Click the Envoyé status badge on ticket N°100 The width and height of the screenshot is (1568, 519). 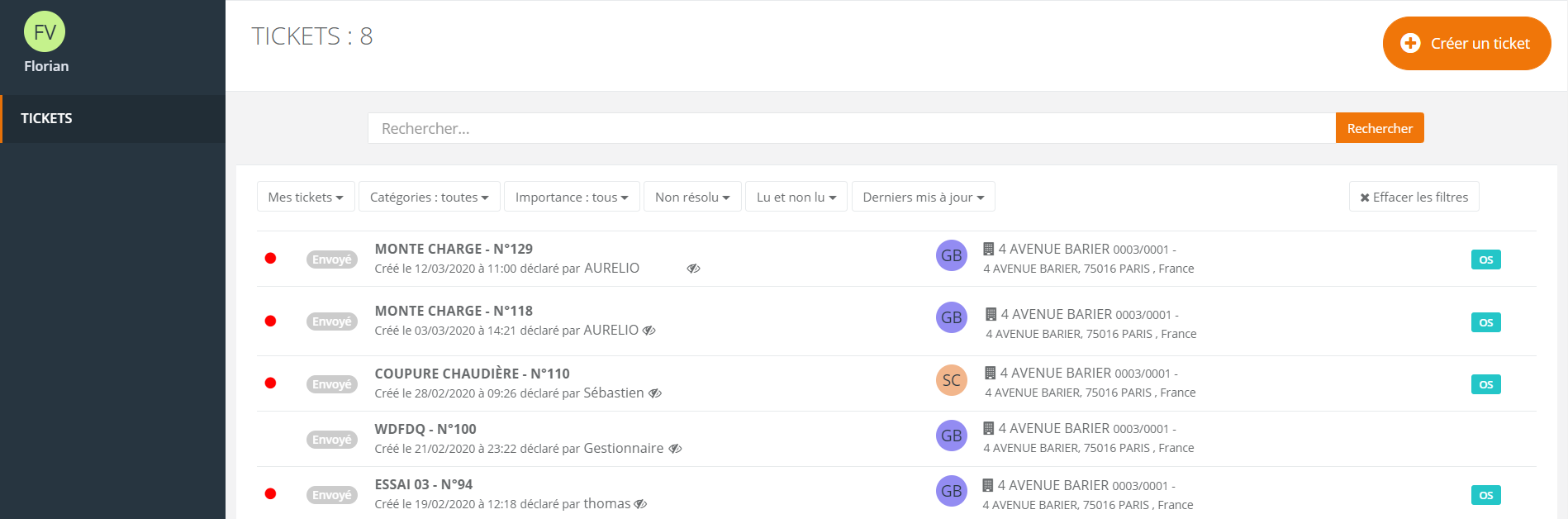[x=332, y=440]
